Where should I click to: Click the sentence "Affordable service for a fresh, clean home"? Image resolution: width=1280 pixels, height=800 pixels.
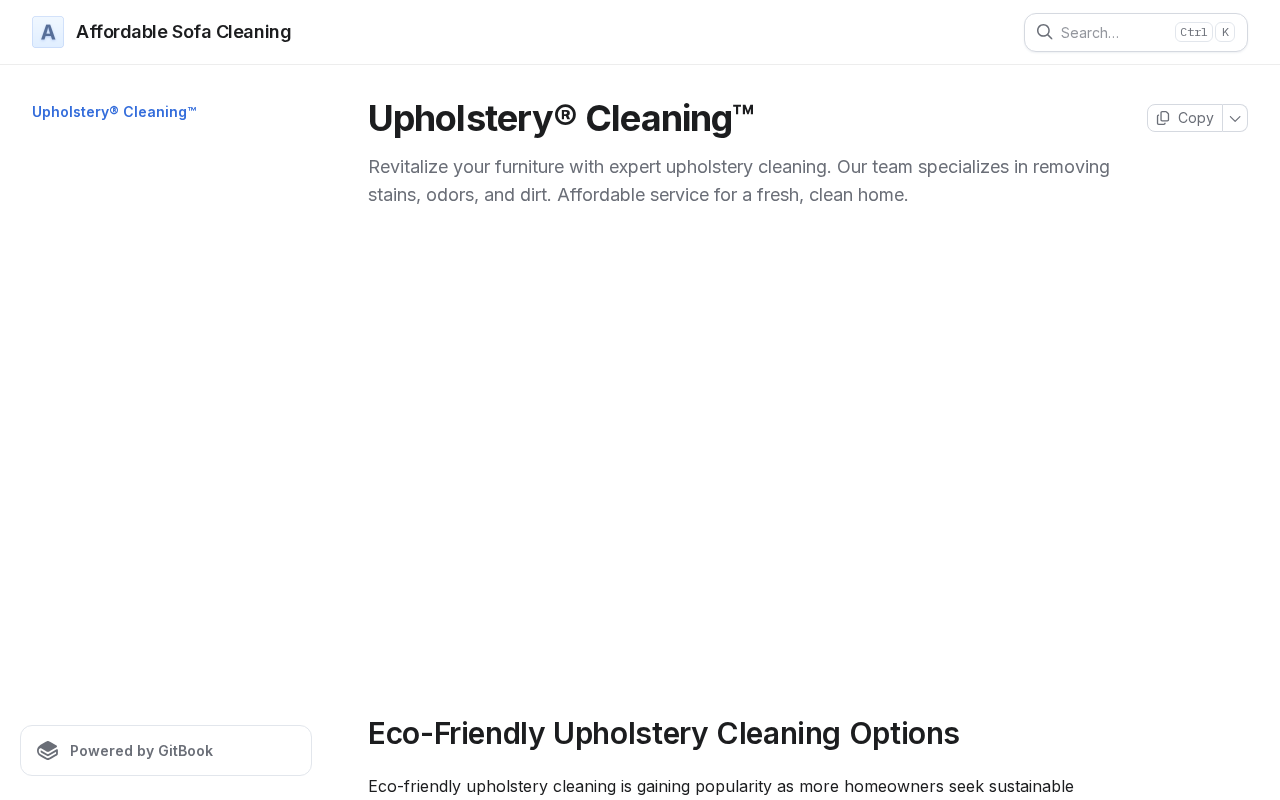730,195
